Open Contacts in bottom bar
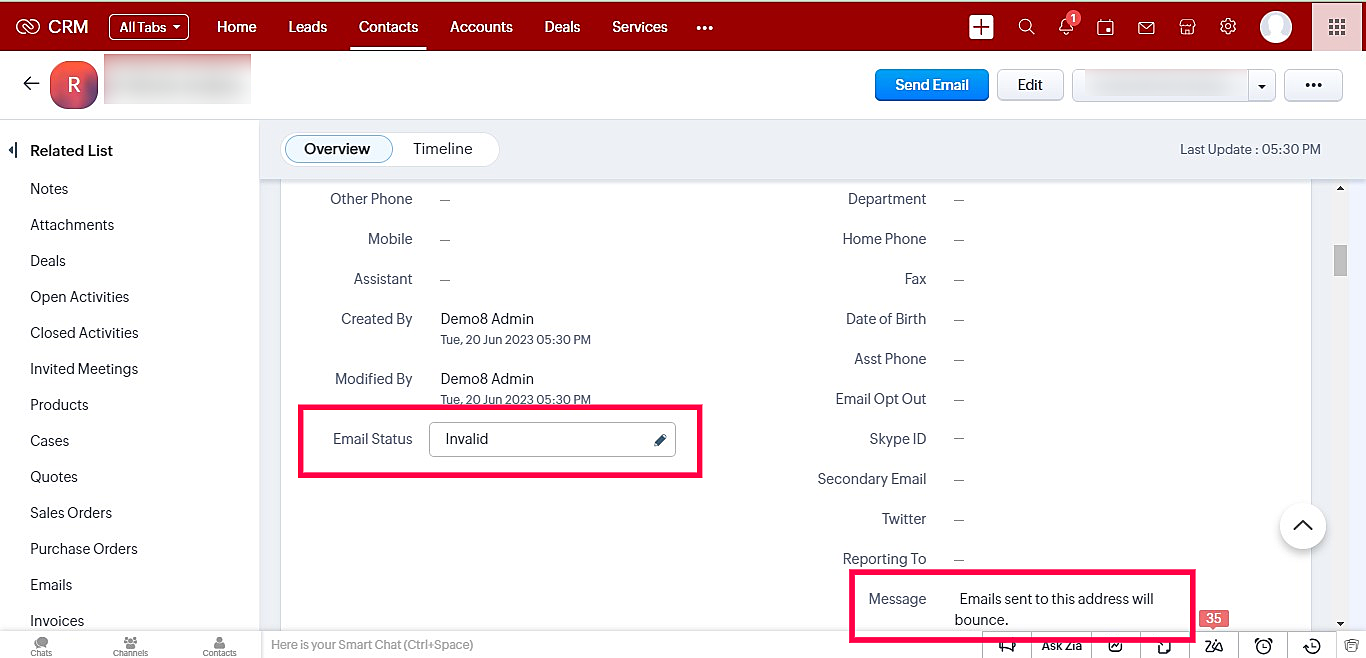The image size is (1366, 658). pos(219,645)
